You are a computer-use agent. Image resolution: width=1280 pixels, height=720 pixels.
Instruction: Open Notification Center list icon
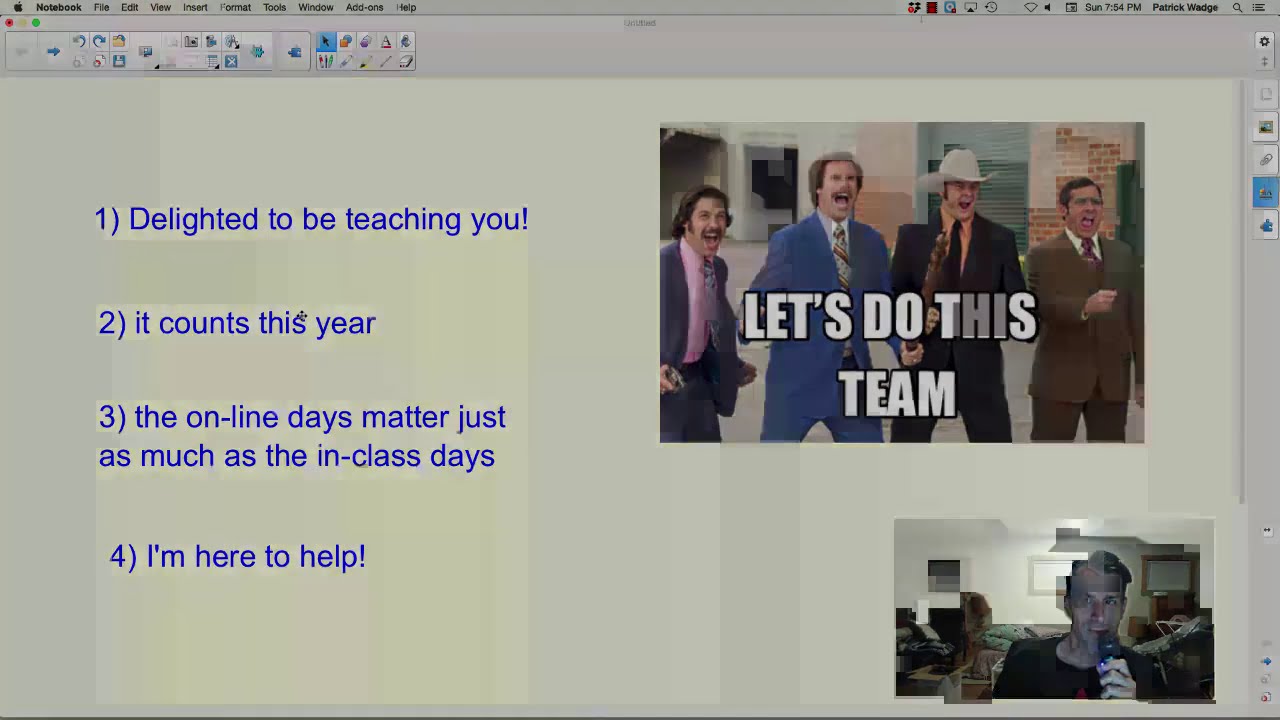[1259, 7]
